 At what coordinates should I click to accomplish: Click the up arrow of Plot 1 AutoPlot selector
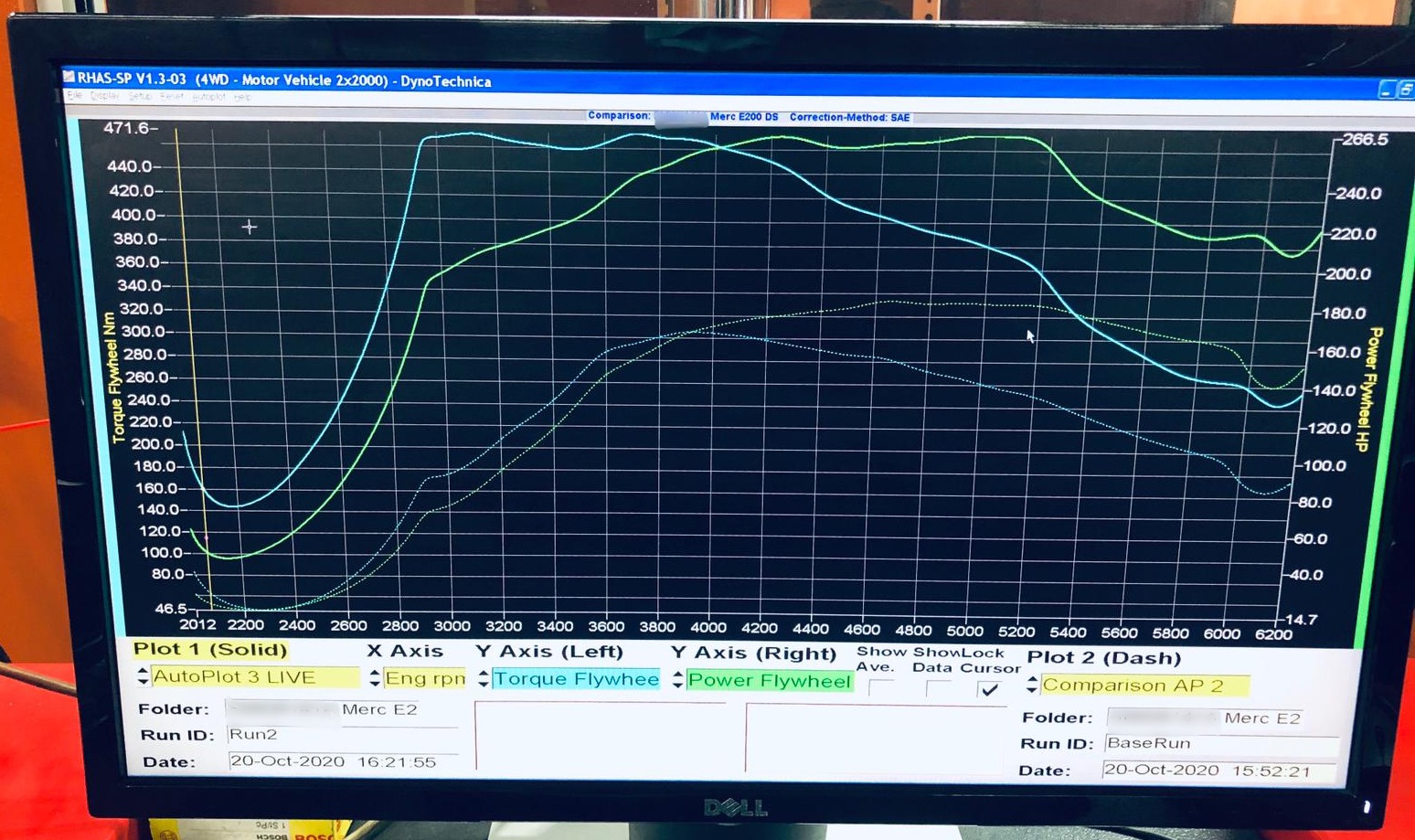tap(143, 671)
